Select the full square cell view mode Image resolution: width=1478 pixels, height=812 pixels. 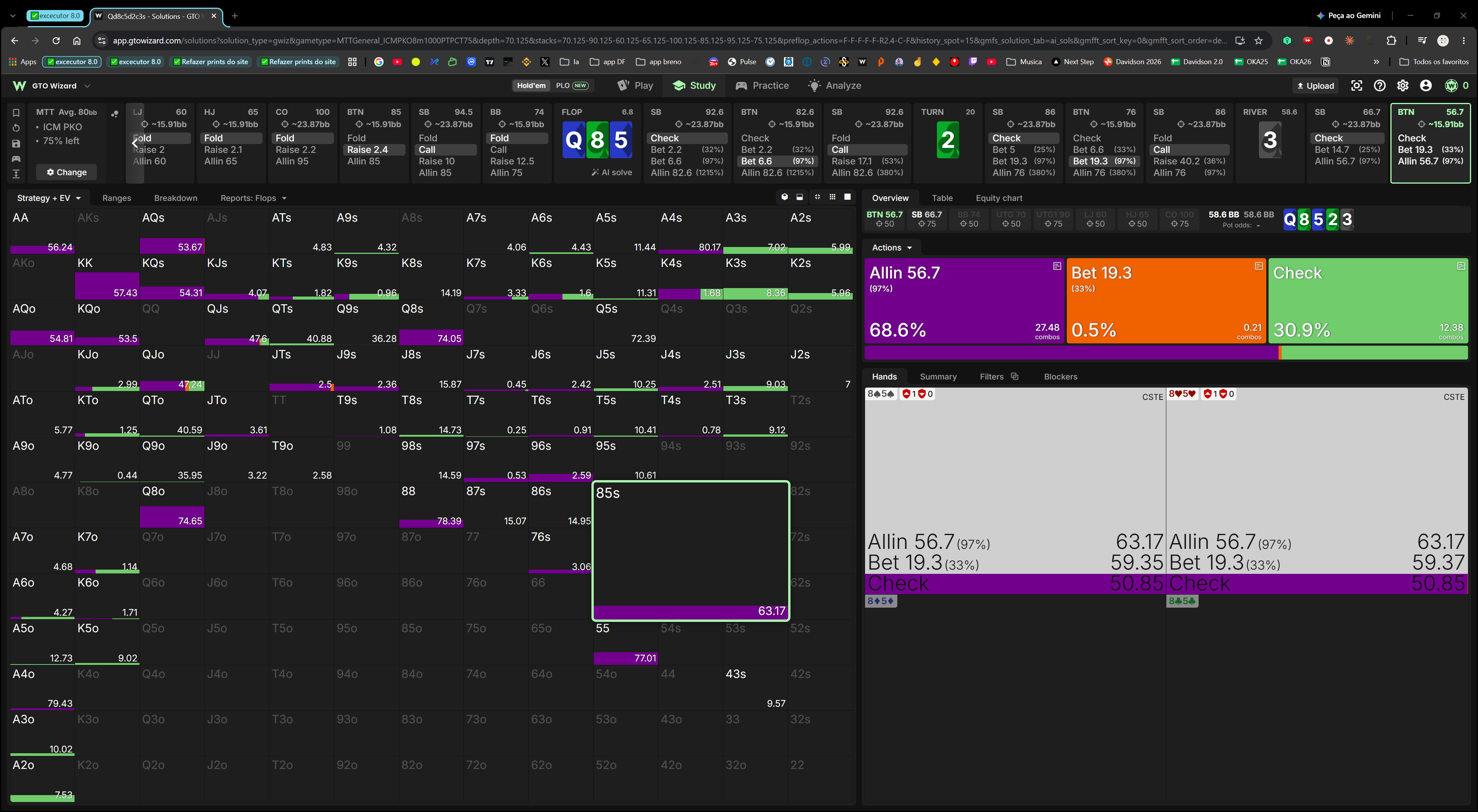(847, 197)
